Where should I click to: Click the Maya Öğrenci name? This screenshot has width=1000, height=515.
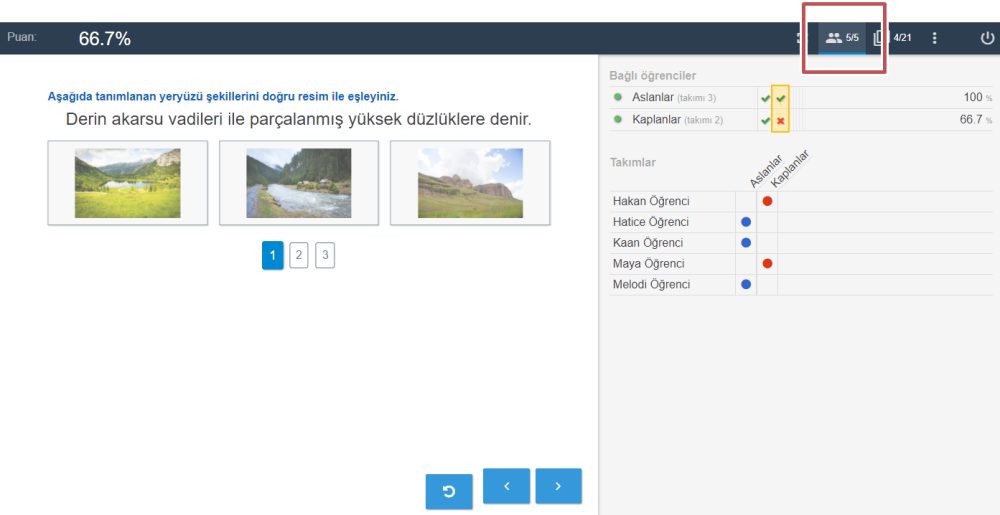[x=649, y=264]
